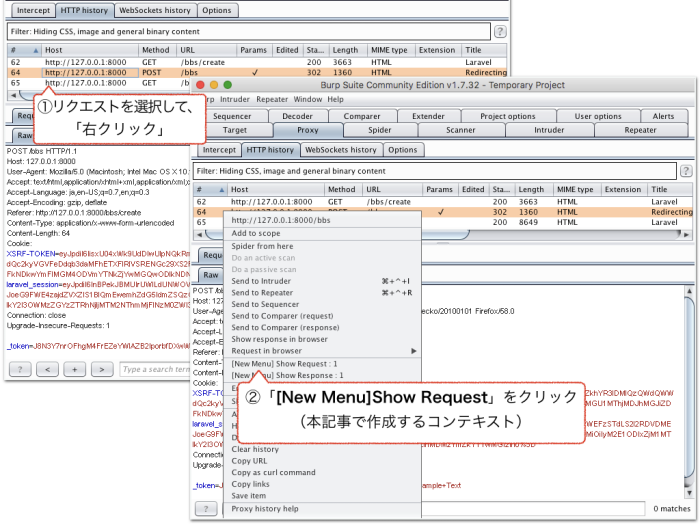
Task: Open the Help menu
Action: click(335, 99)
